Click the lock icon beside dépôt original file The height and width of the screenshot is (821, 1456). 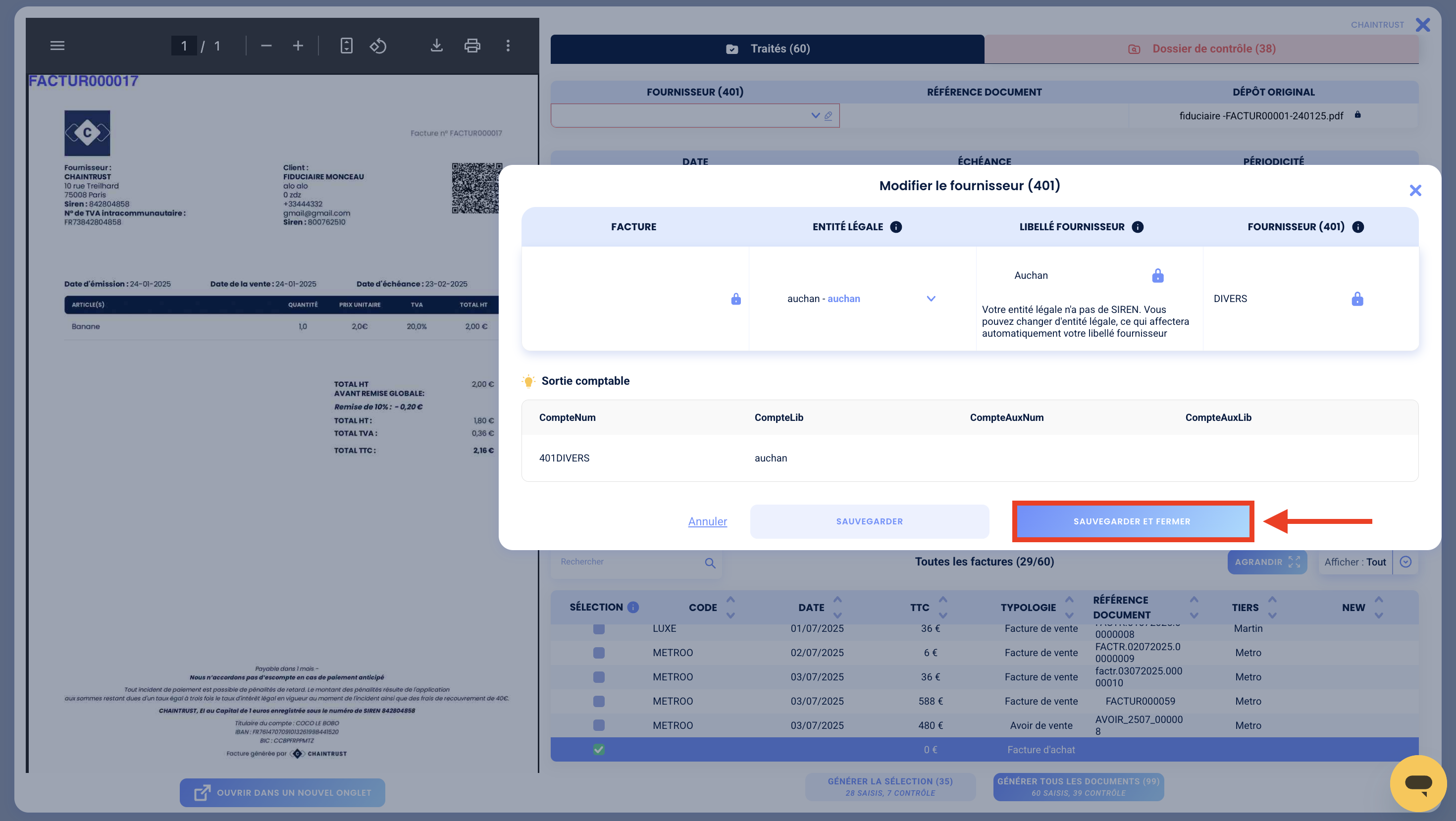coord(1357,115)
